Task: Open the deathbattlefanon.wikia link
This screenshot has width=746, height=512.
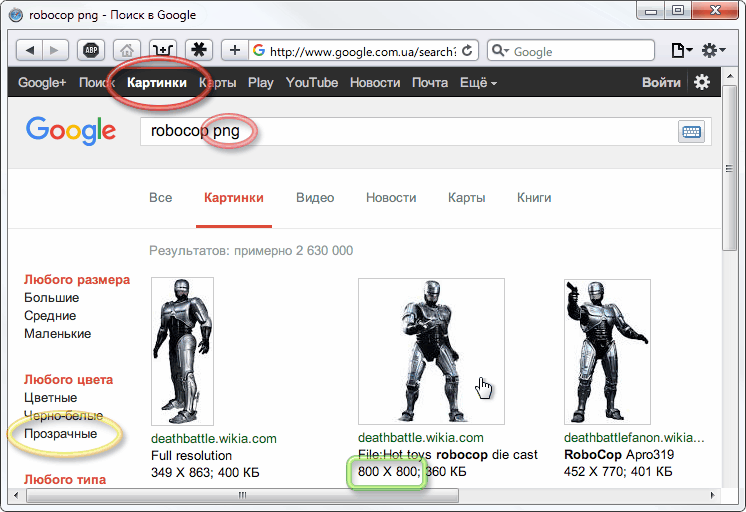Action: tap(634, 437)
